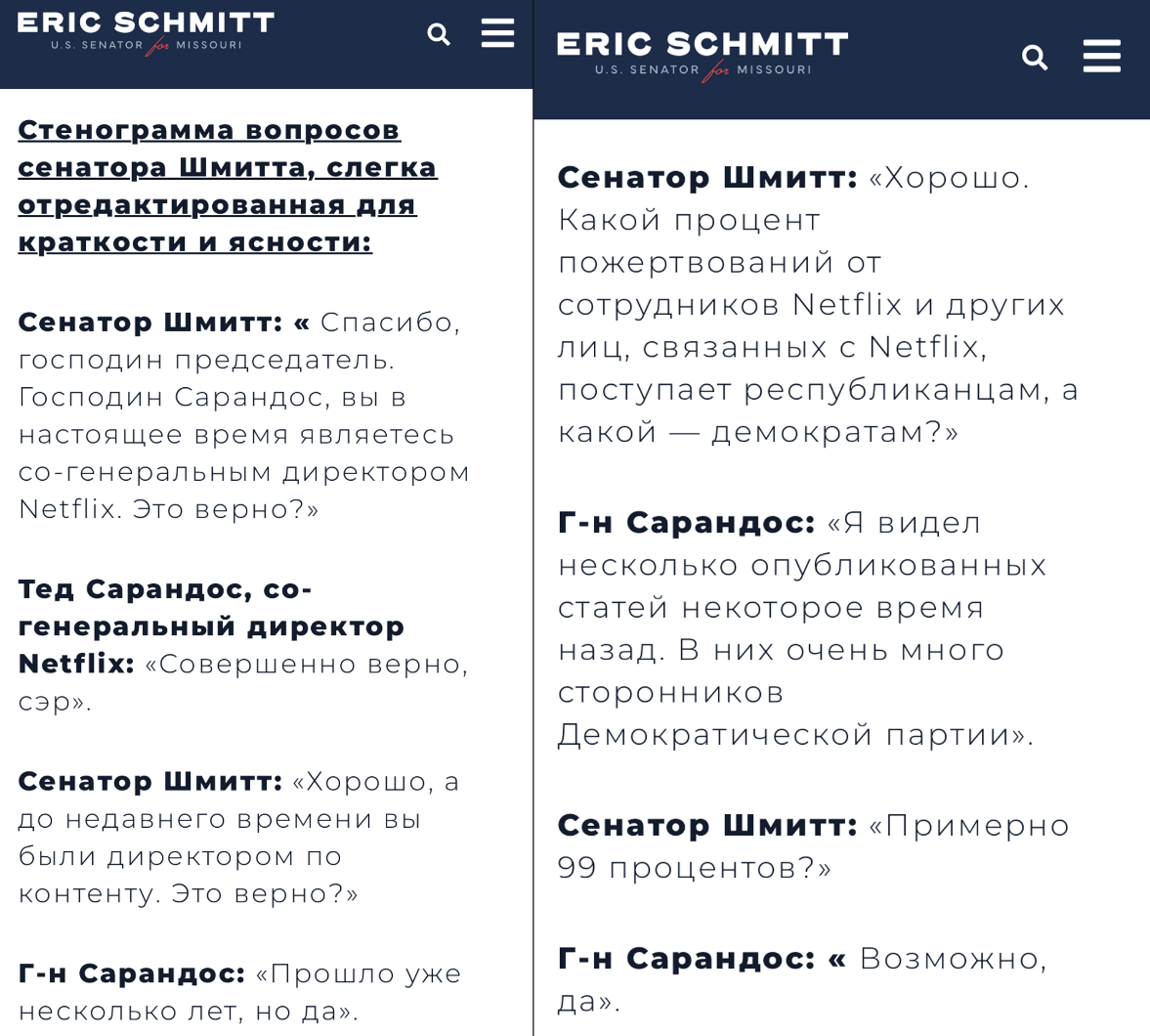1150x1036 pixels.
Task: Open the underlined heading link 'Стенограмма вопросов сенатора Шмитта'
Action: (x=228, y=186)
